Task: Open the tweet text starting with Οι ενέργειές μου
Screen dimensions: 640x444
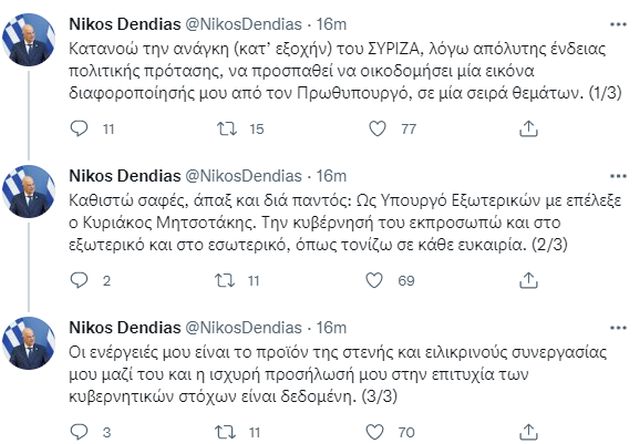Action: pyautogui.click(x=340, y=372)
